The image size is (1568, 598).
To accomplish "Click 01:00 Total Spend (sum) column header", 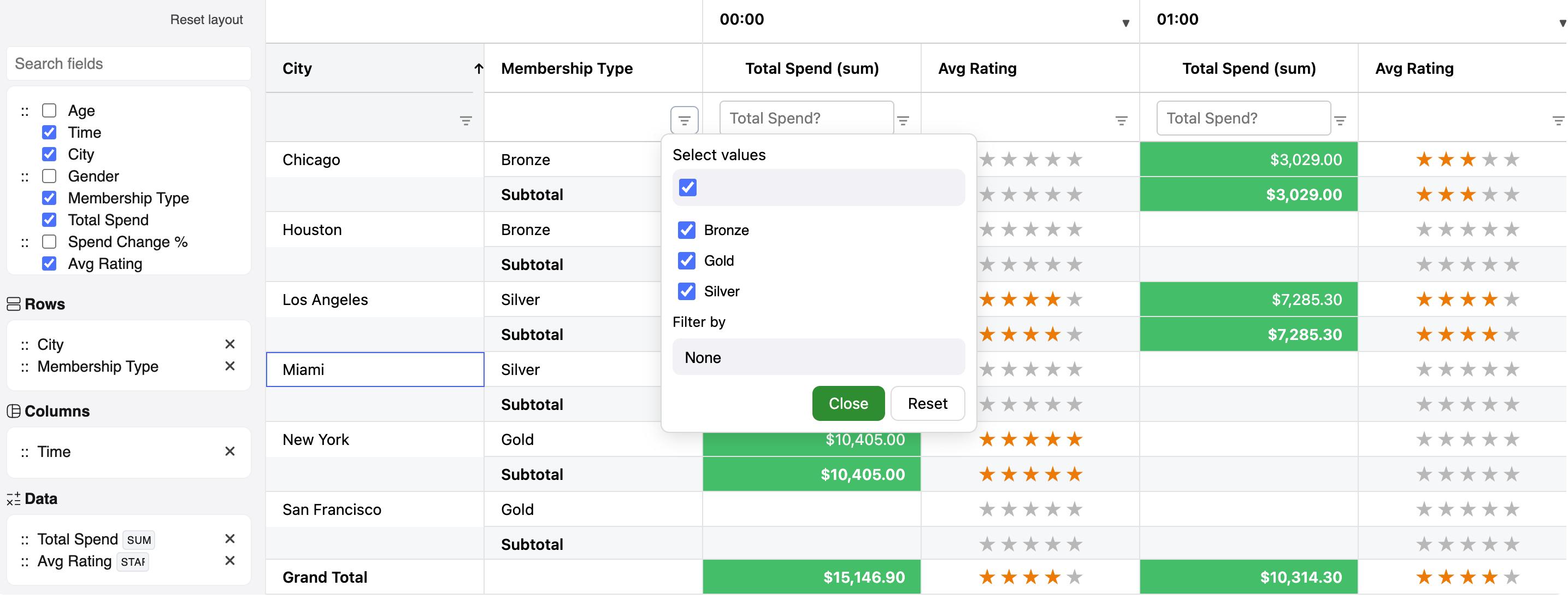I will (1249, 69).
